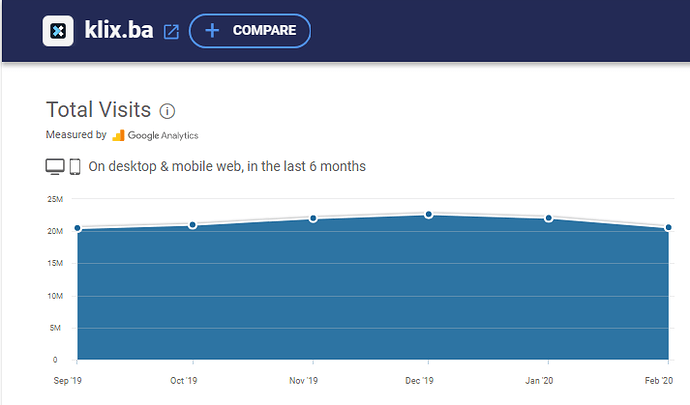The height and width of the screenshot is (405, 690).
Task: Select the desktop monitor icon
Action: coord(55,166)
